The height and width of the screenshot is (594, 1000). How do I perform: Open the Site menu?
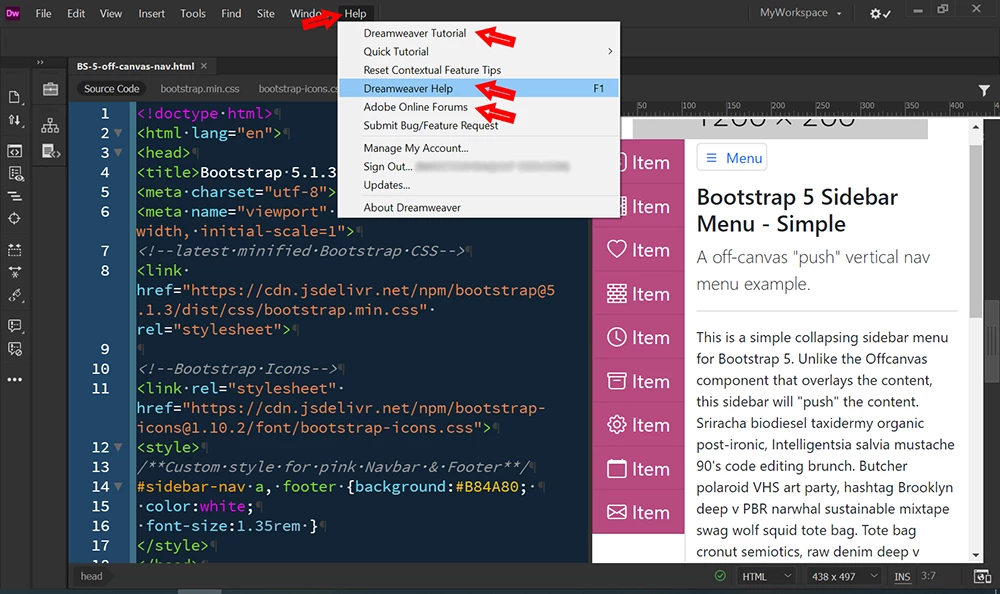265,13
